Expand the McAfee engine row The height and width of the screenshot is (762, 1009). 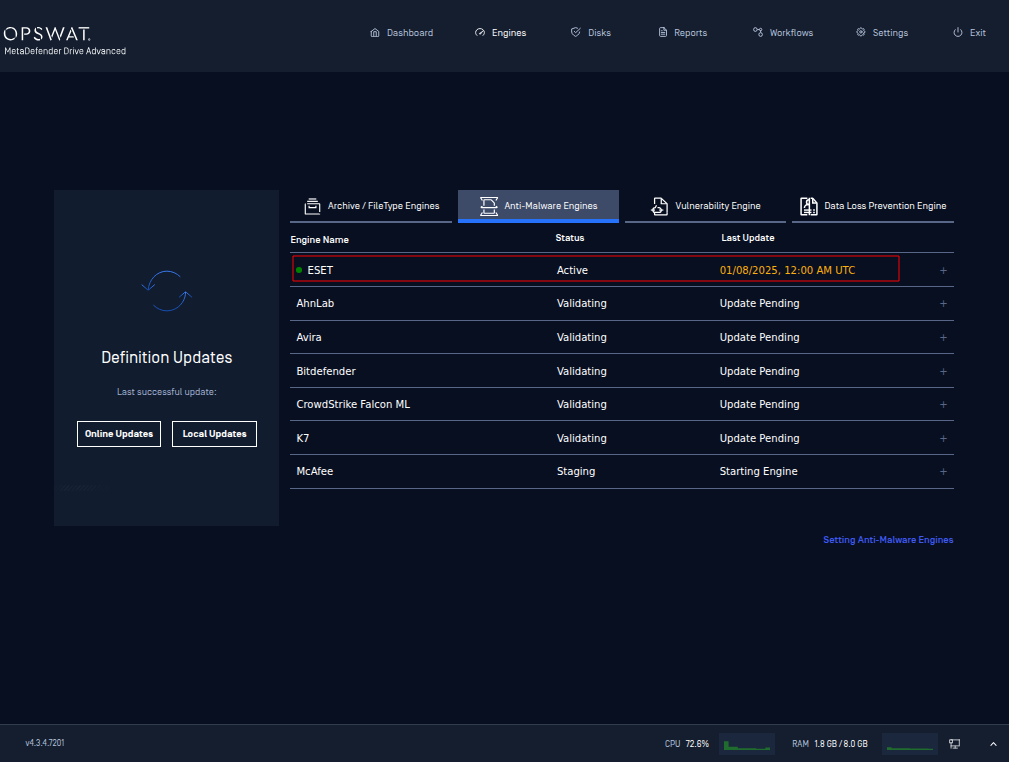[943, 471]
